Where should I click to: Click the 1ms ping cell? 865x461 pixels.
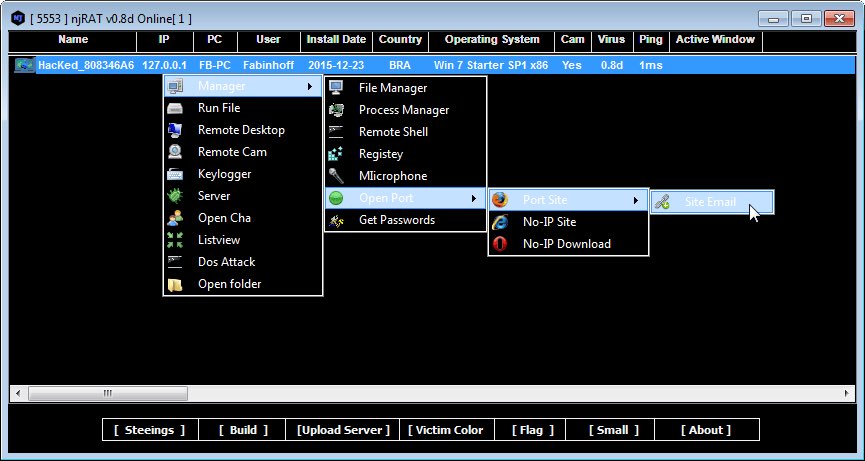point(651,66)
